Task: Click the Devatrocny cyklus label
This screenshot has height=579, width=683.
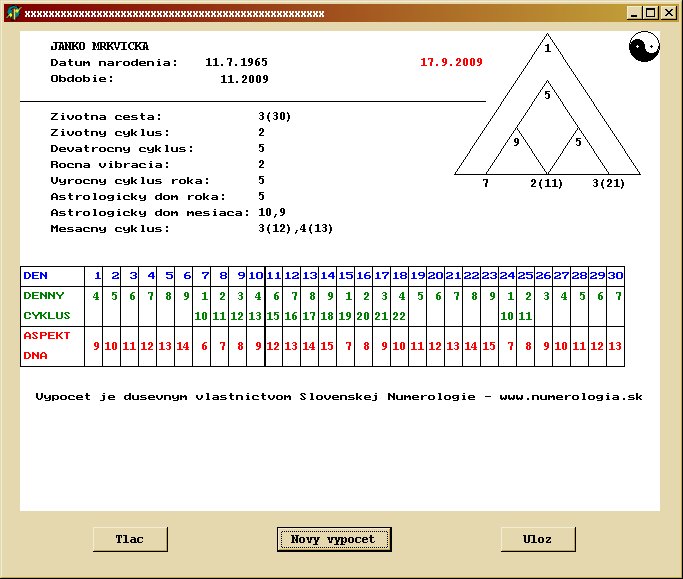Action: 122,149
